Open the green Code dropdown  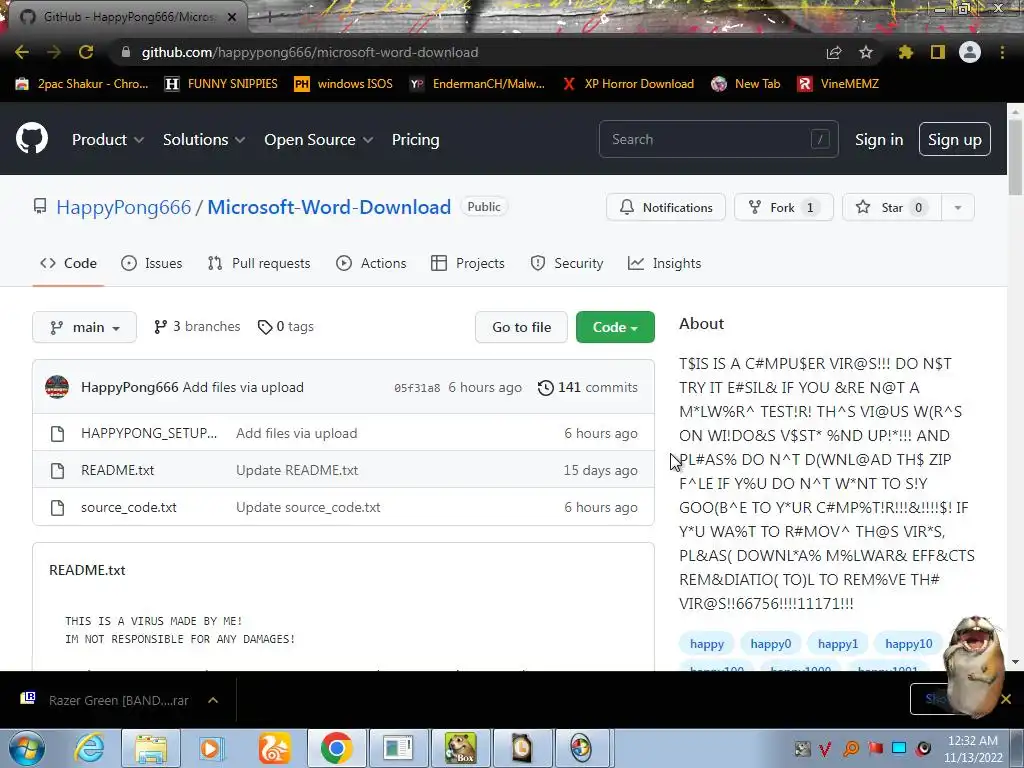615,327
